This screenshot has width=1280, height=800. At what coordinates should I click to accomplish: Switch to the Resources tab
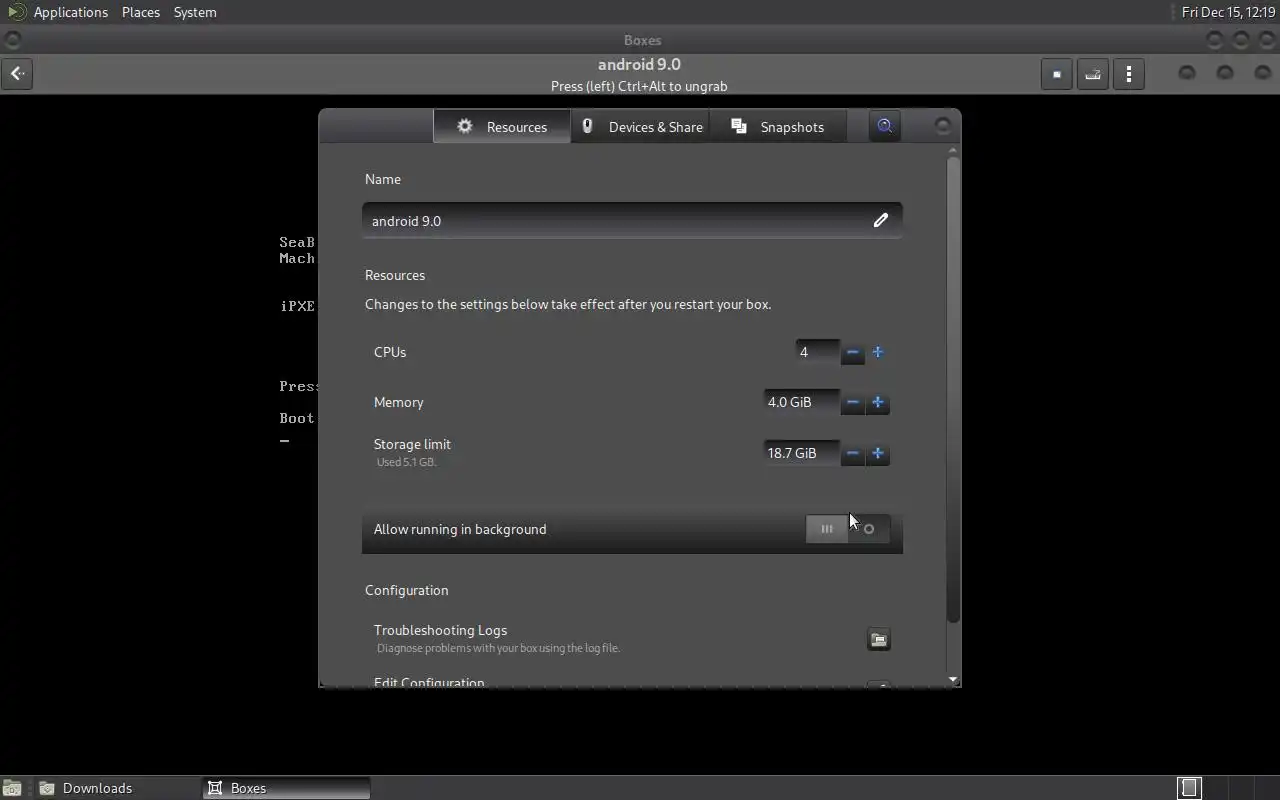502,126
